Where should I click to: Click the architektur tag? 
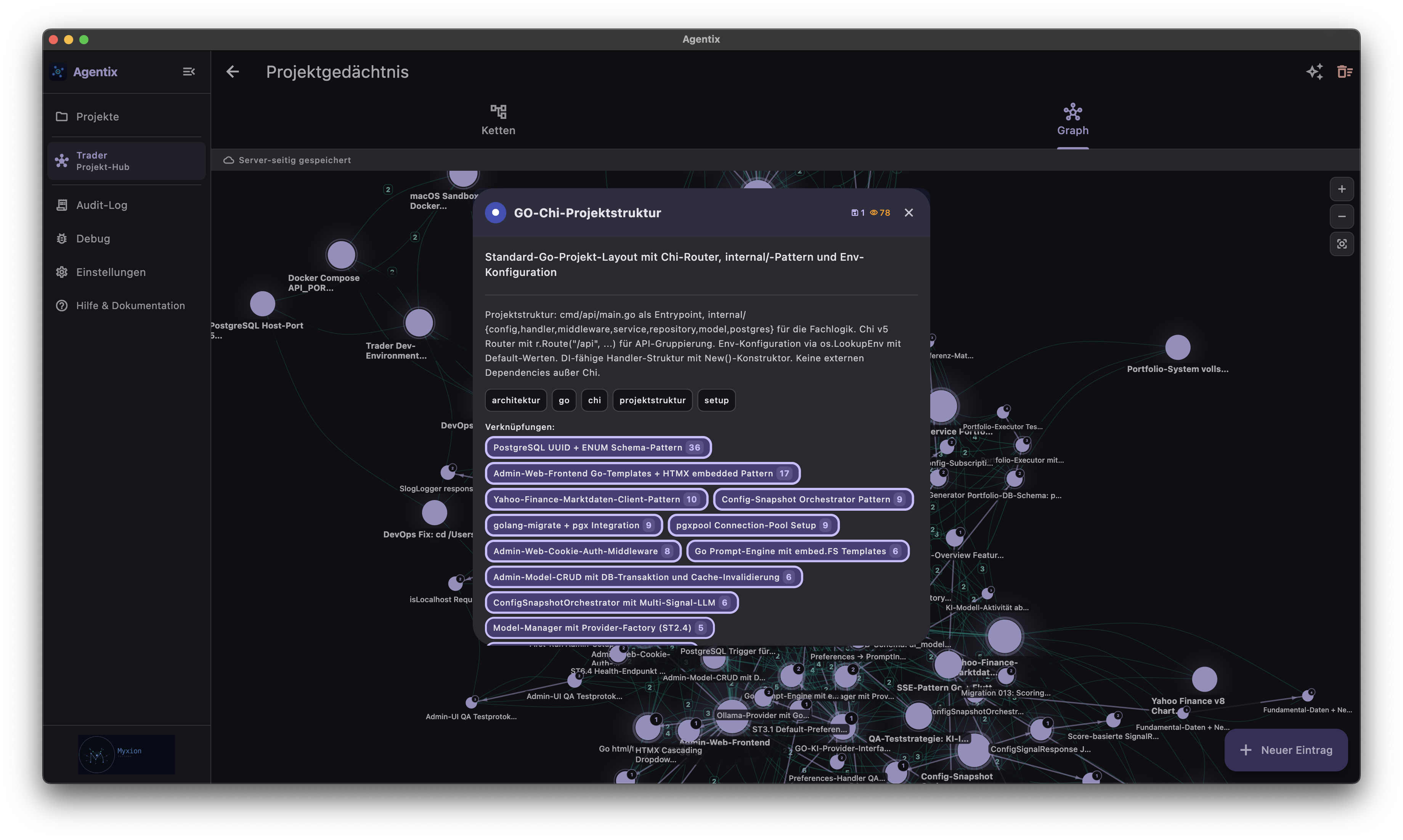[515, 400]
